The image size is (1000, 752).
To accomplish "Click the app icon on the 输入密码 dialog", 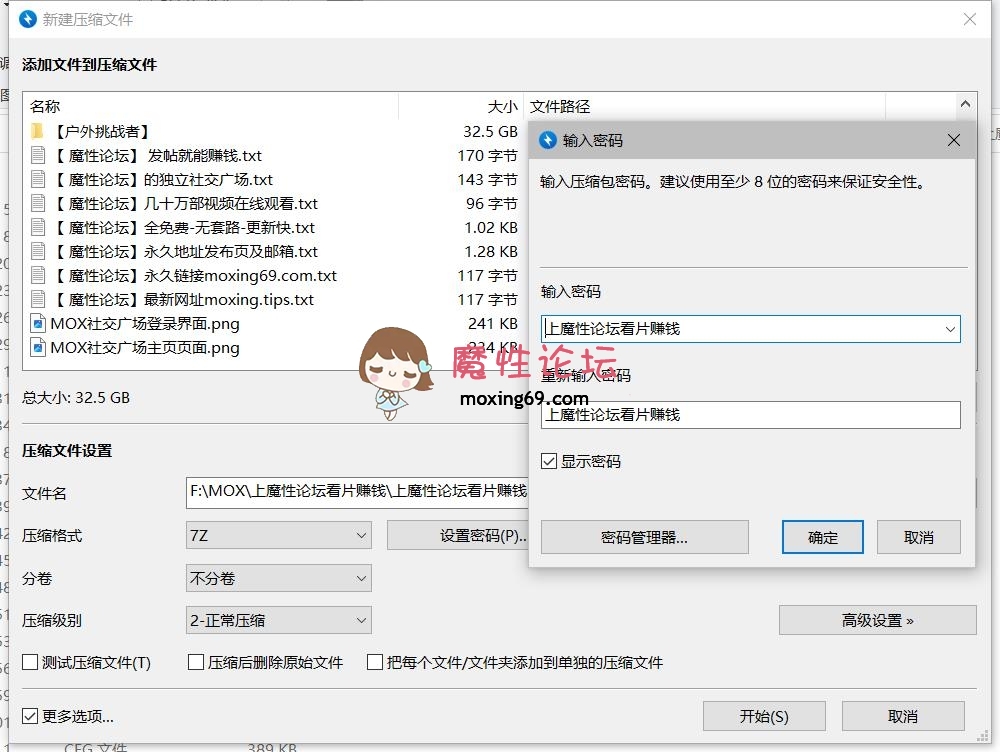I will click(x=548, y=140).
